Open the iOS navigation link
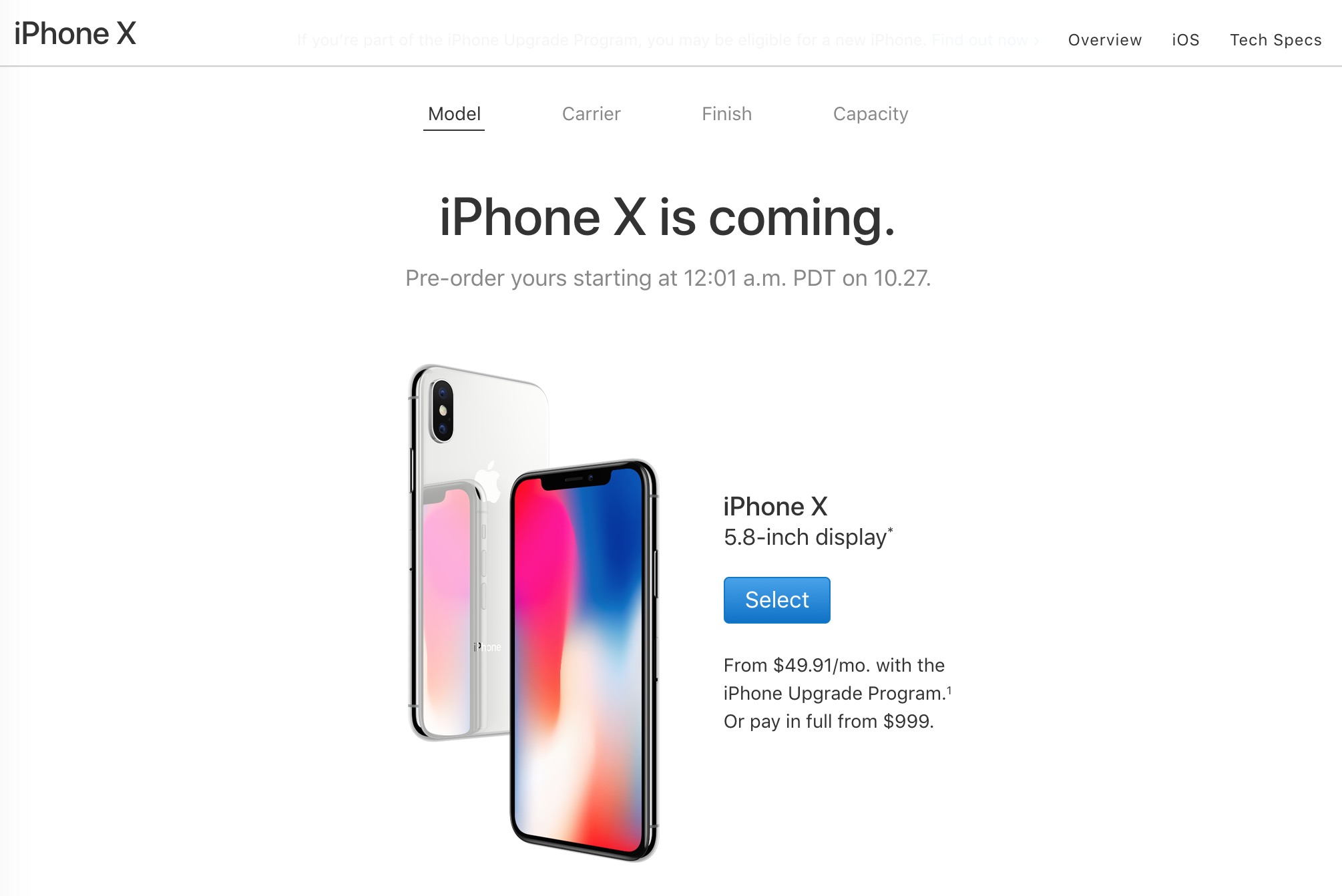Image resolution: width=1342 pixels, height=896 pixels. 1185,40
